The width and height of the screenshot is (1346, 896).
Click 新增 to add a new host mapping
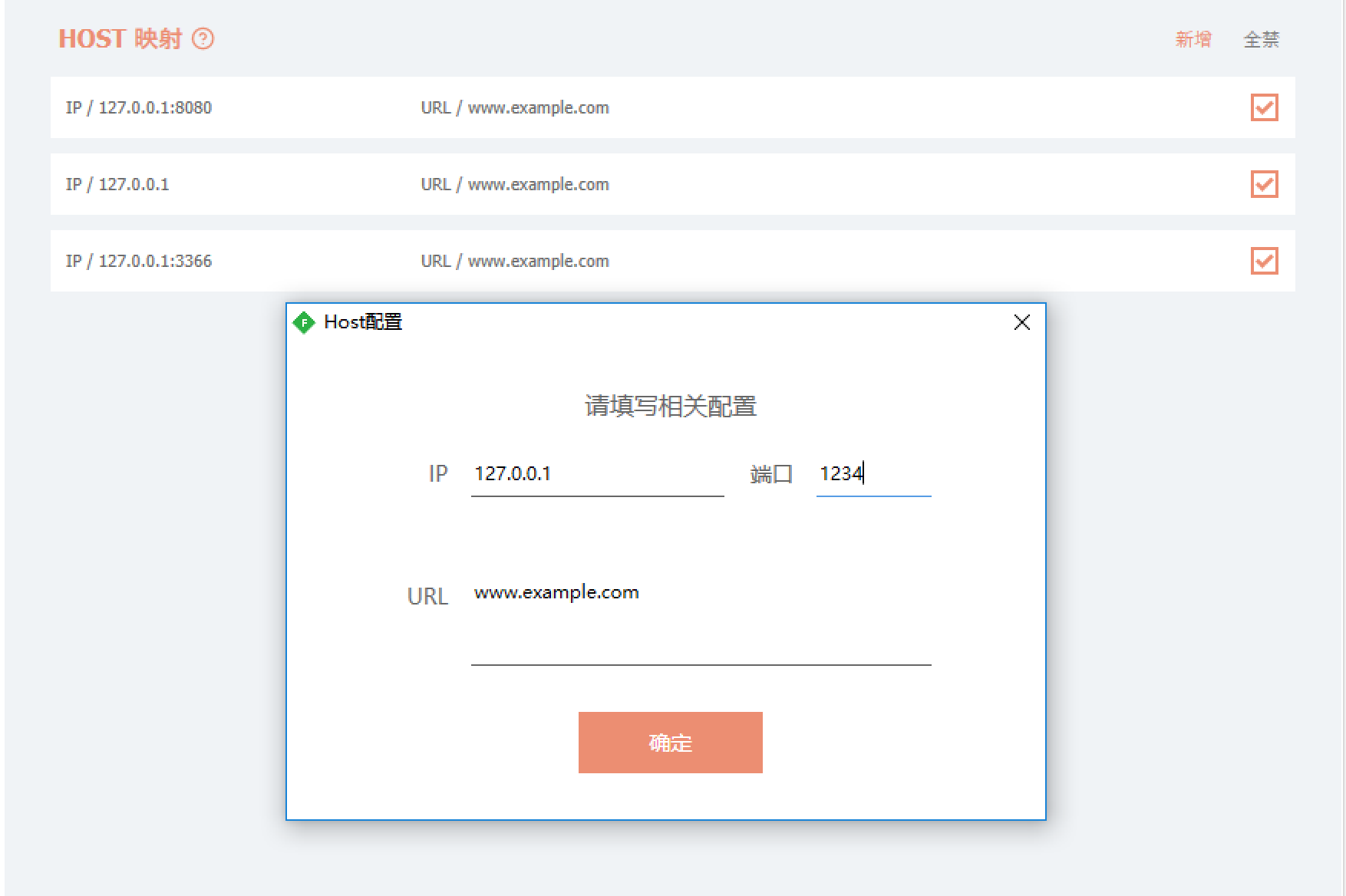point(1194,39)
